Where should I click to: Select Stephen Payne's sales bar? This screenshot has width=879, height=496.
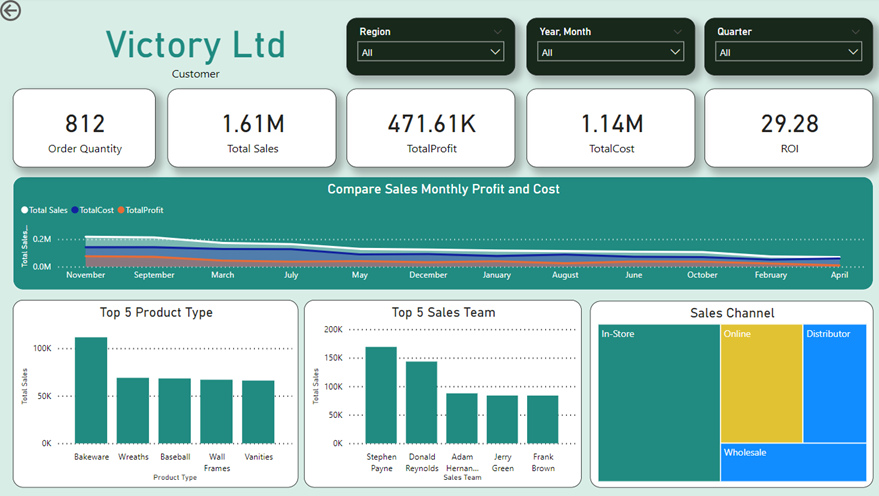tap(381, 395)
